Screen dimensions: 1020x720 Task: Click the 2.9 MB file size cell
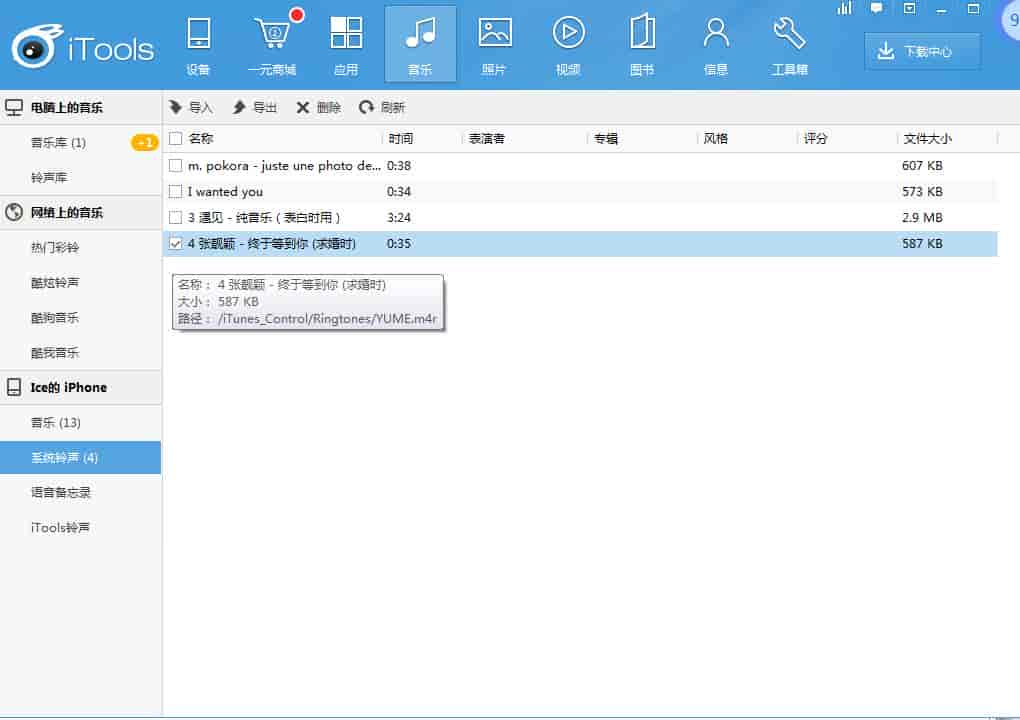tap(922, 218)
